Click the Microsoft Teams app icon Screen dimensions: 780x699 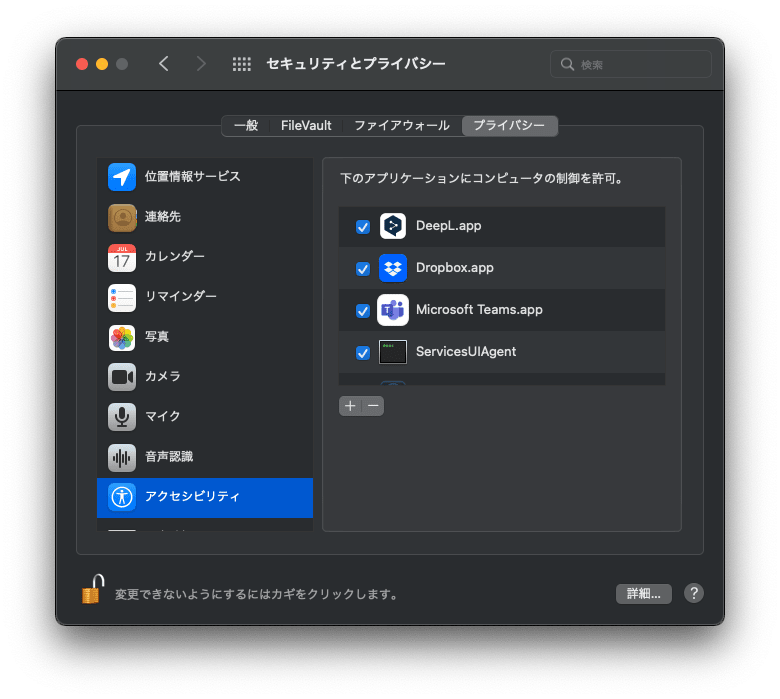[393, 310]
